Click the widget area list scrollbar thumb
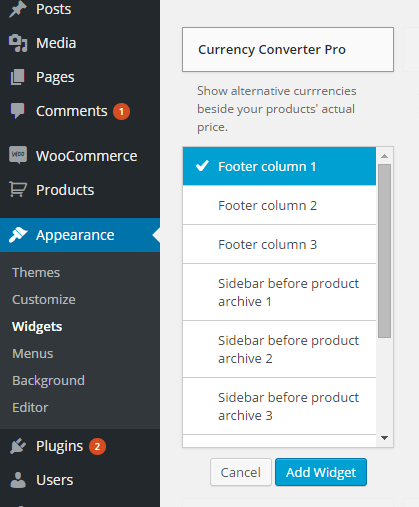419x507 pixels. [x=384, y=251]
